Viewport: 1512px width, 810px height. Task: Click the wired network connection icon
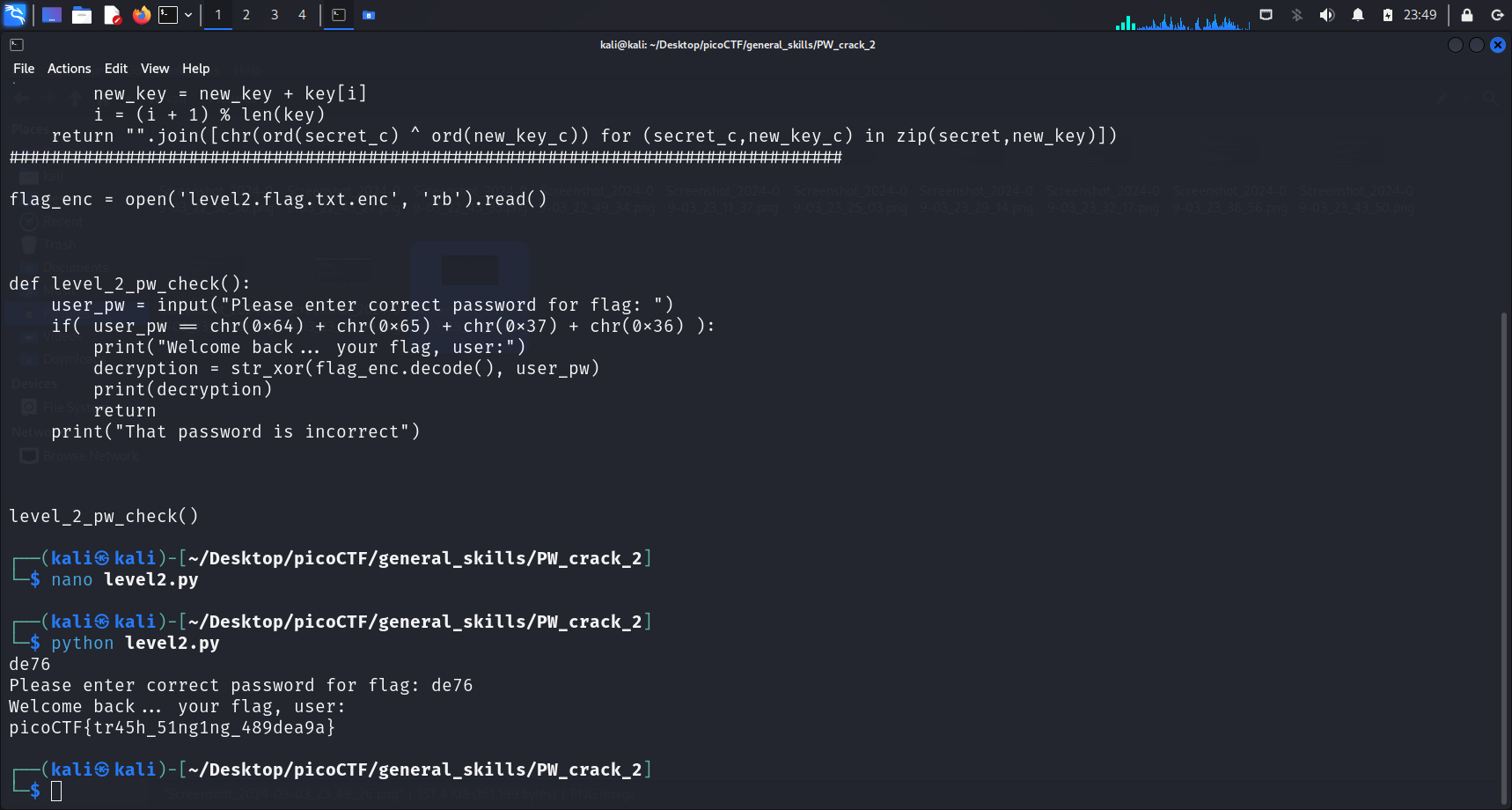[1266, 15]
